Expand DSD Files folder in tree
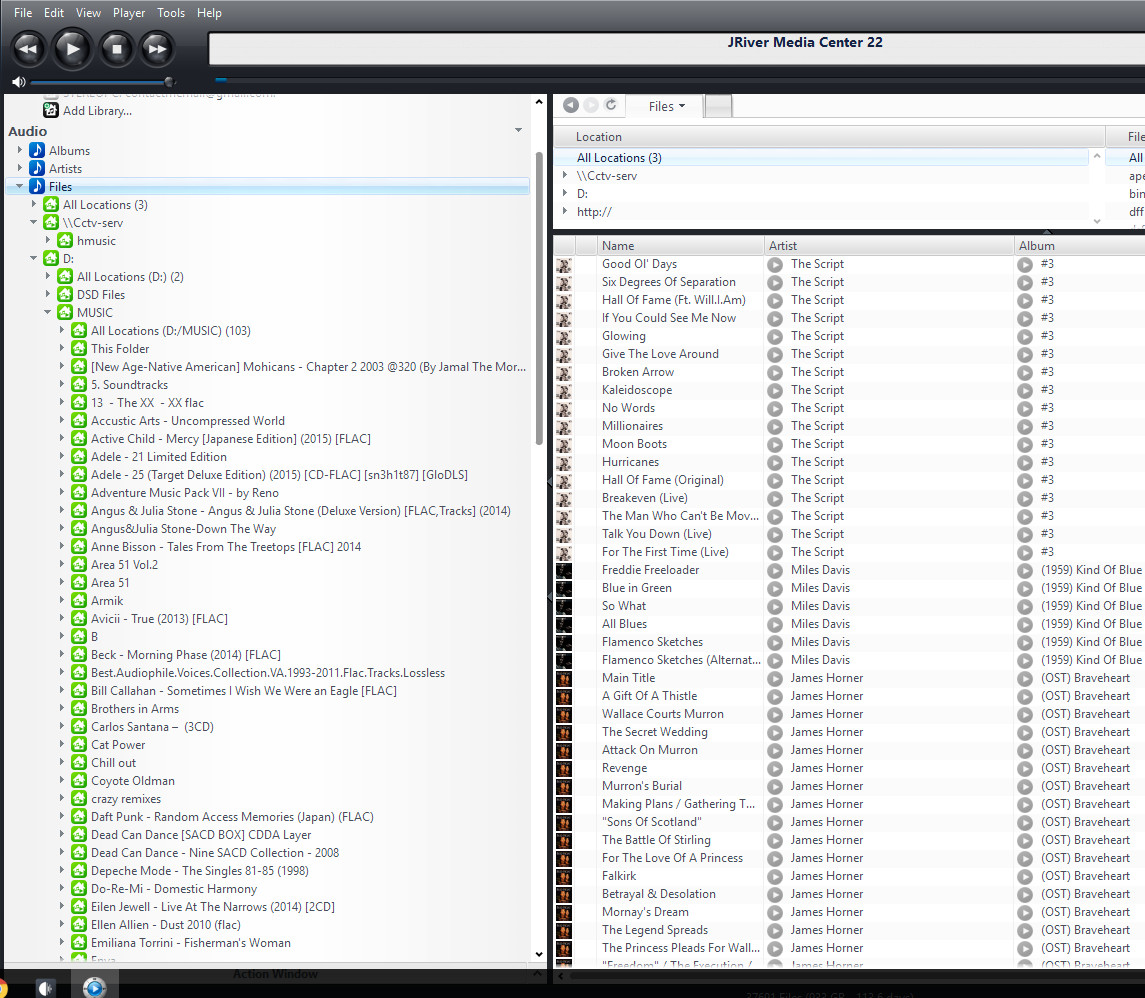Image resolution: width=1145 pixels, height=998 pixels. point(47,294)
